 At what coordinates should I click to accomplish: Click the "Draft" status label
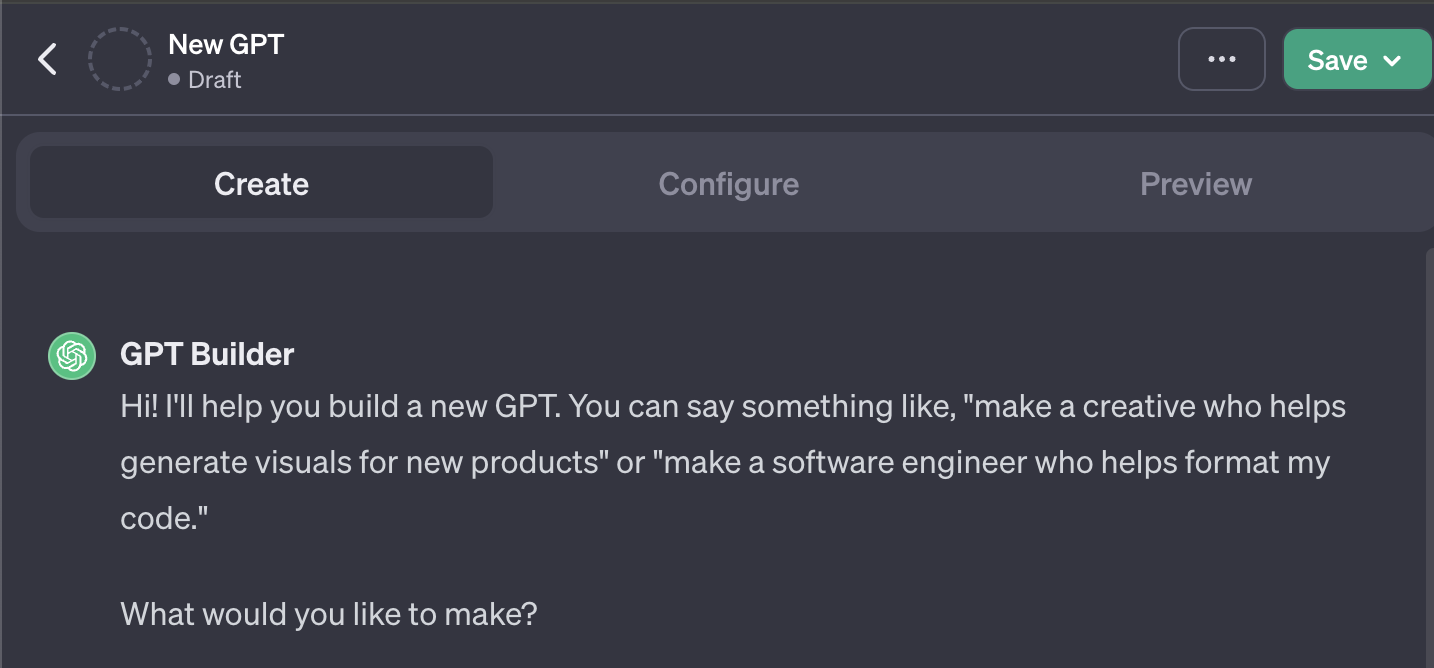point(214,80)
